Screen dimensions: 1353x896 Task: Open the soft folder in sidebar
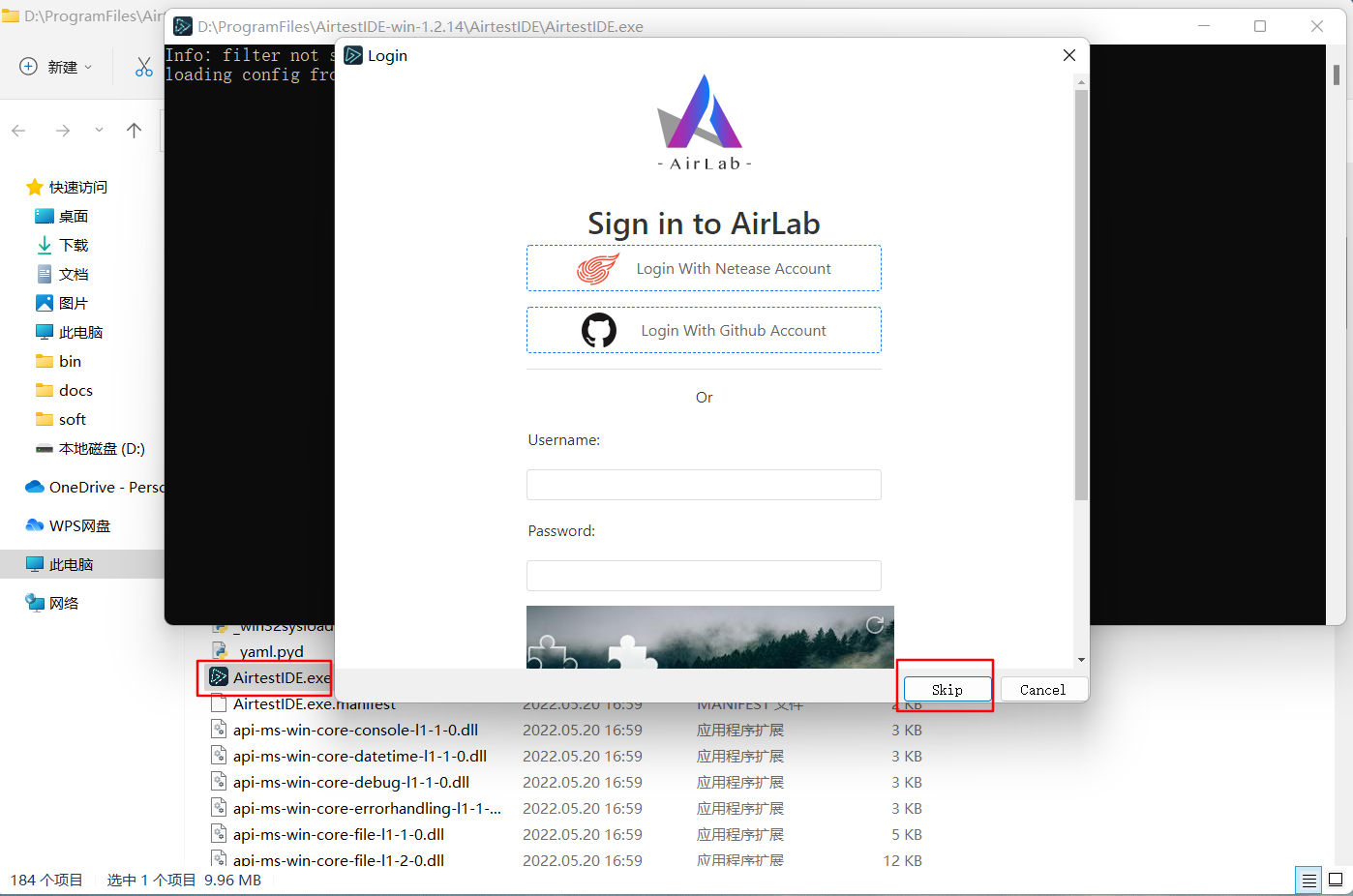[61, 419]
